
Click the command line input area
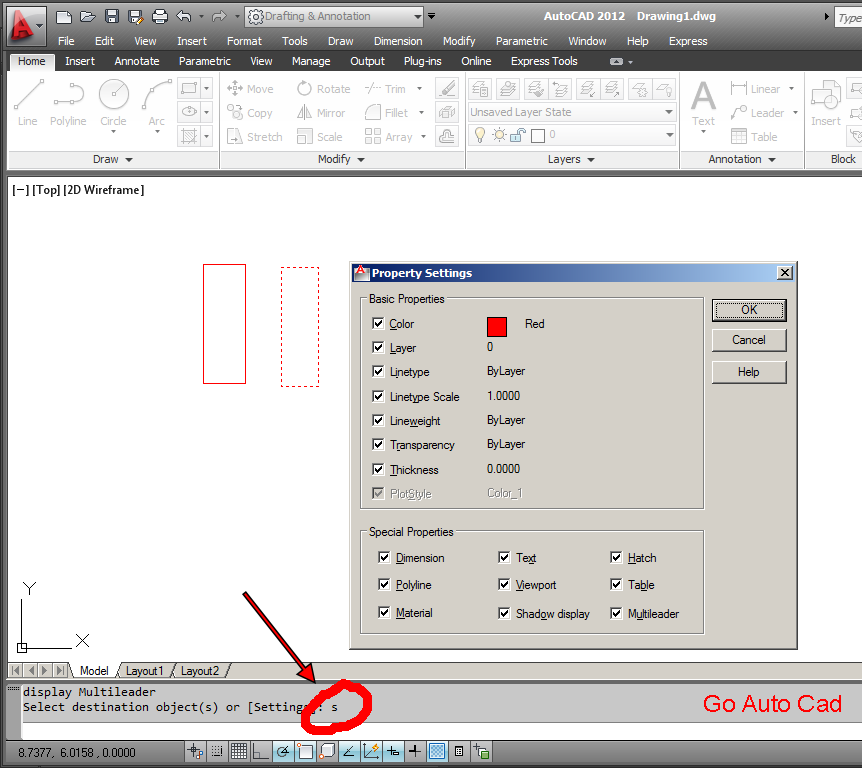[440, 731]
